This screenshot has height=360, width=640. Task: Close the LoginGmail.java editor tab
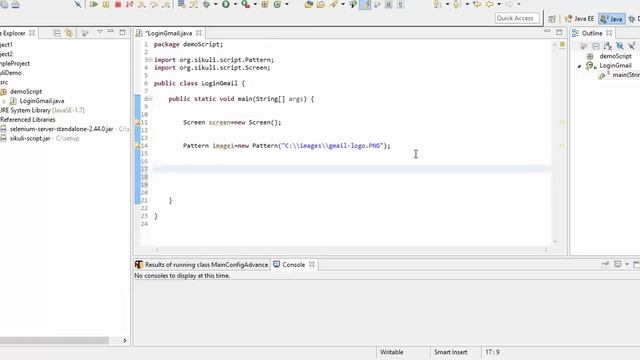(x=199, y=33)
